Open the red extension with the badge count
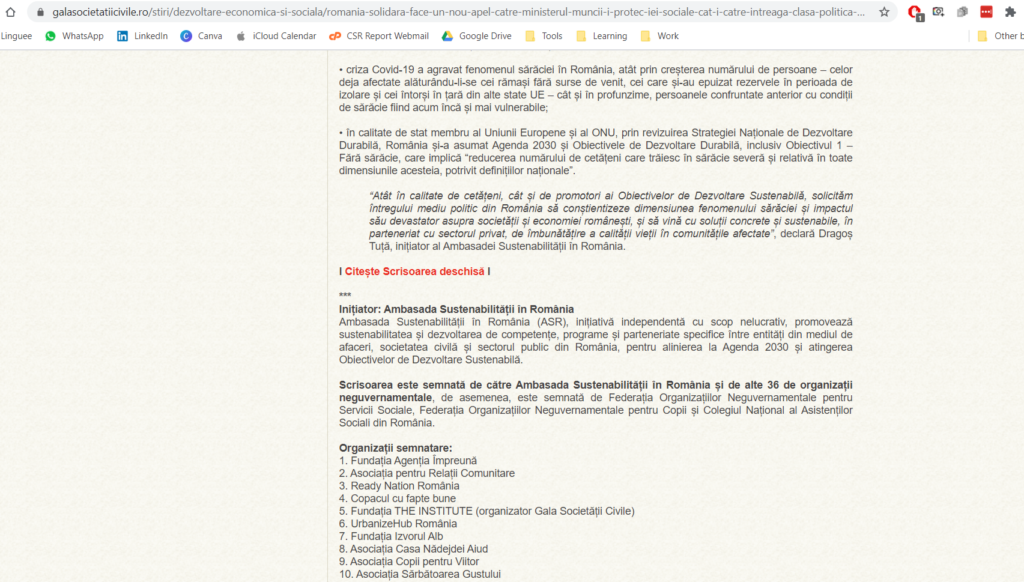 pyautogui.click(x=915, y=12)
